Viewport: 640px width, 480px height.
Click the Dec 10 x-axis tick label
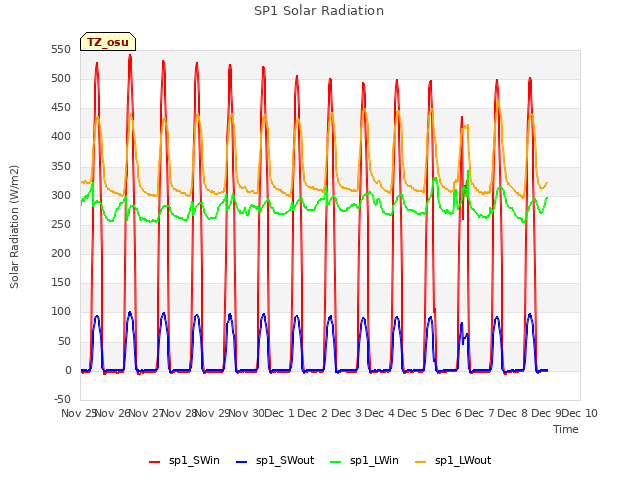tap(580, 413)
